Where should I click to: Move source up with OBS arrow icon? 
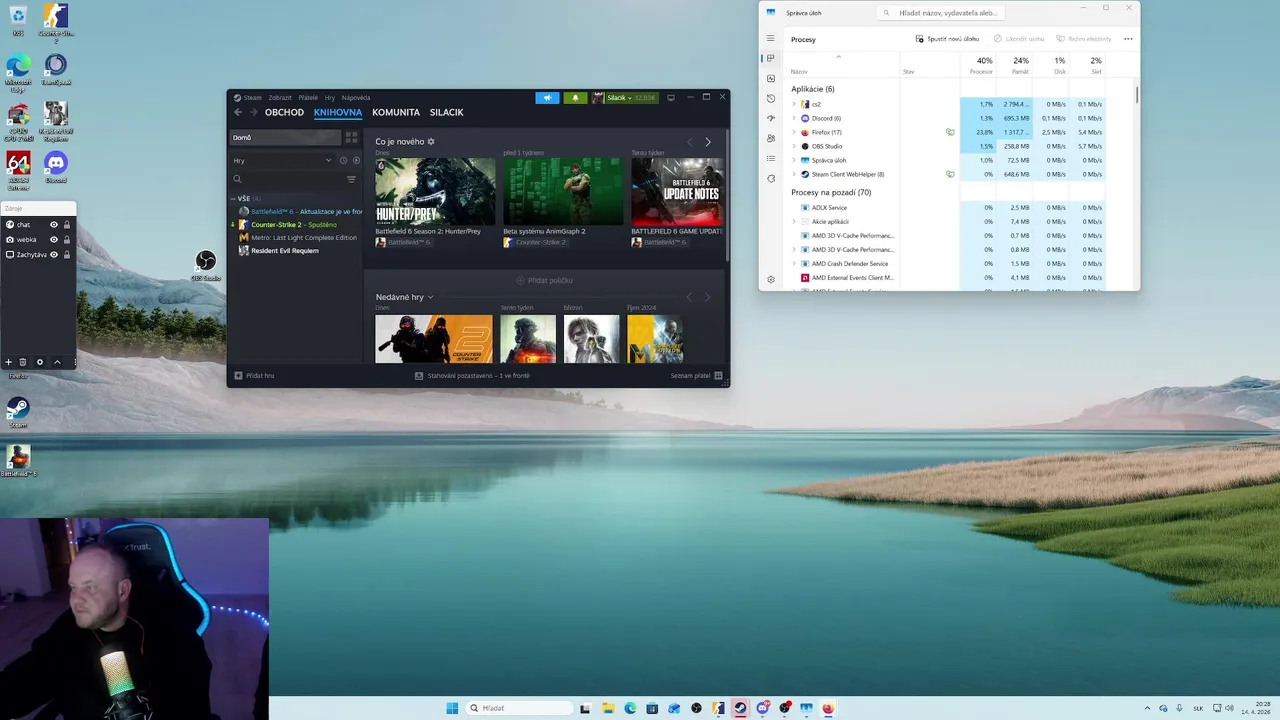[57, 362]
